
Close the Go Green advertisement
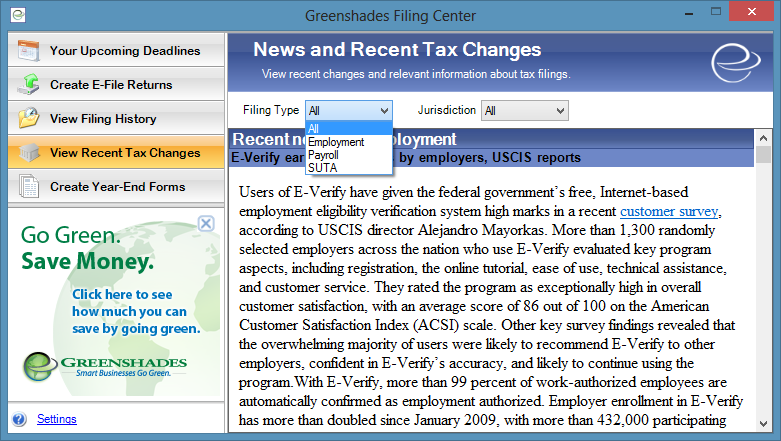[206, 223]
